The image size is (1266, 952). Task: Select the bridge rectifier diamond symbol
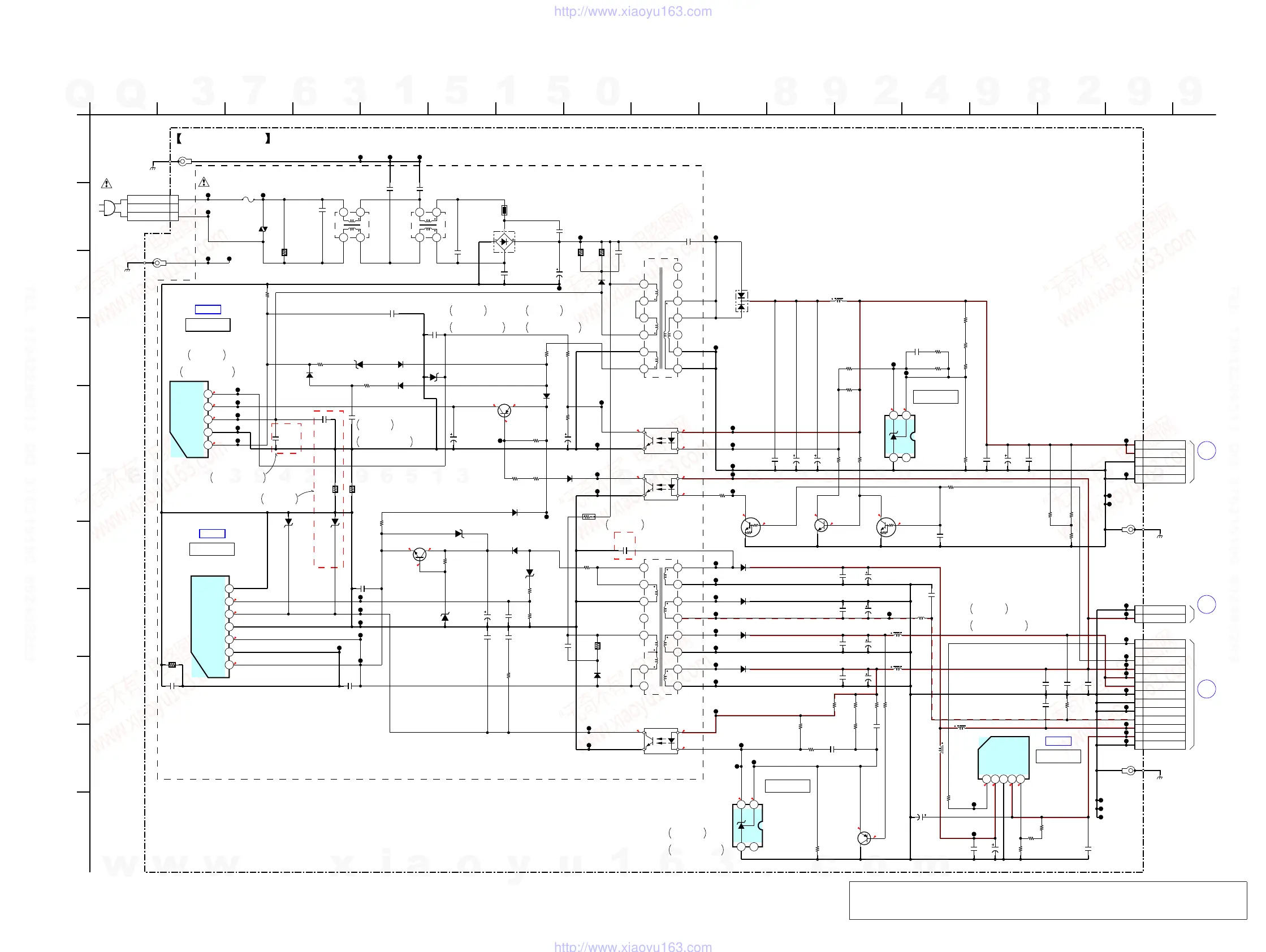[x=504, y=242]
